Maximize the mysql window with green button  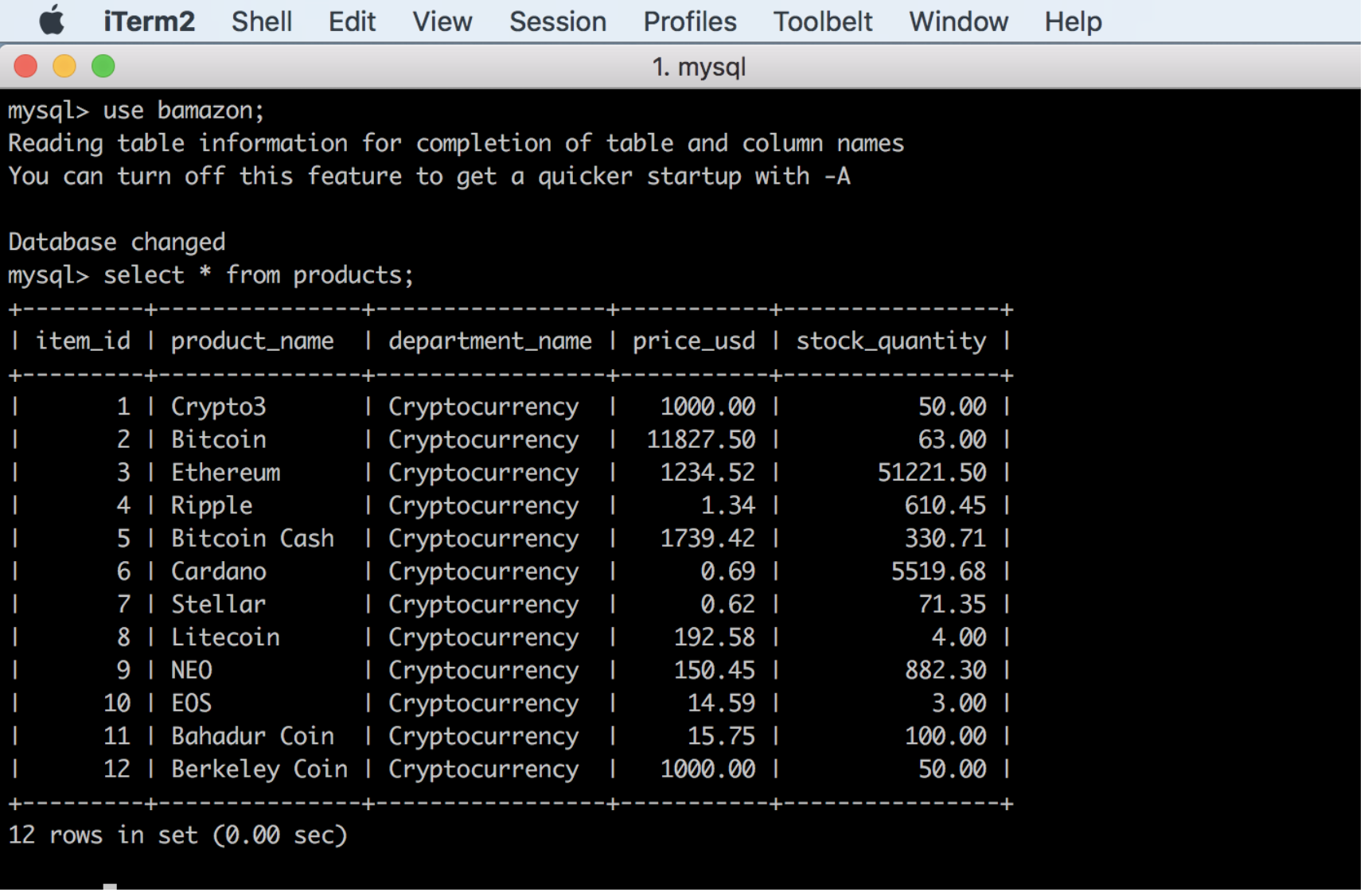pos(103,66)
